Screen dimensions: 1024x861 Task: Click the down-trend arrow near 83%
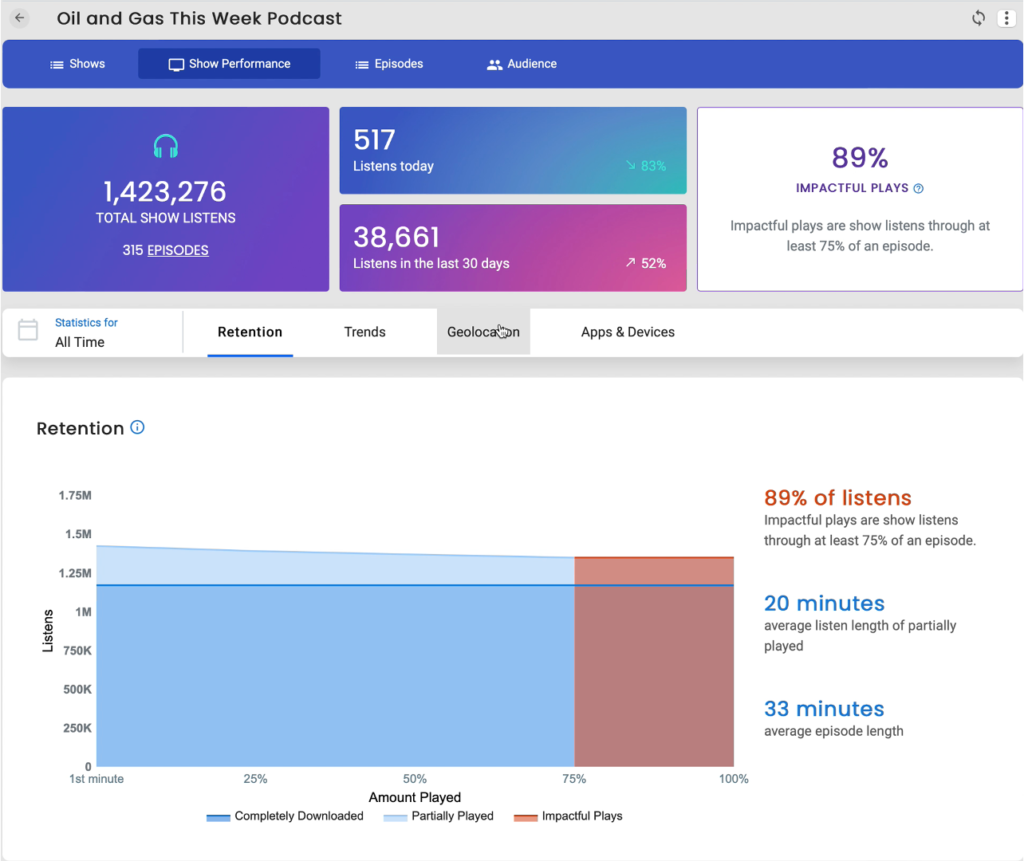coord(630,165)
